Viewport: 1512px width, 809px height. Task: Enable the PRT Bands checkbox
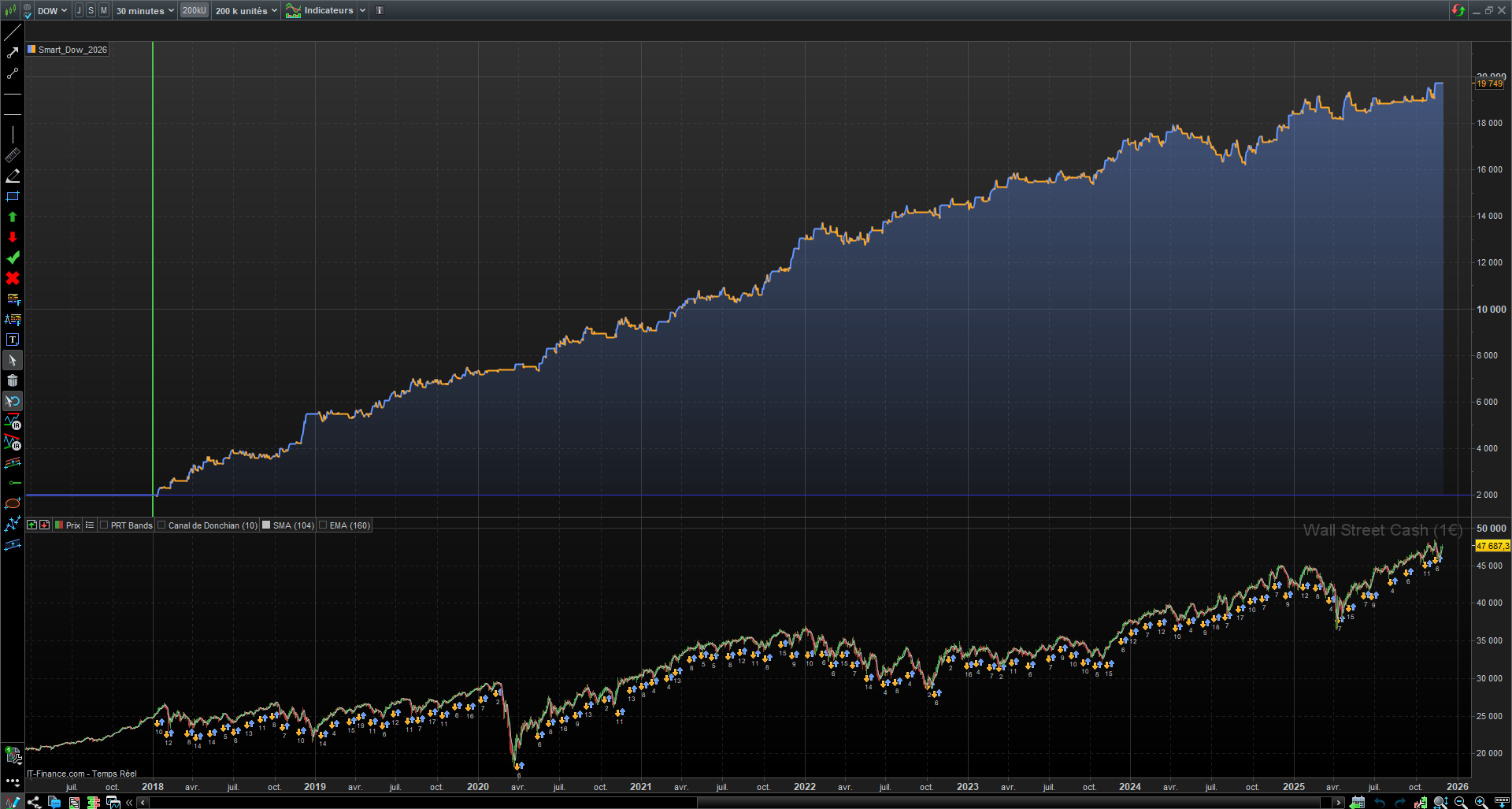click(x=104, y=525)
